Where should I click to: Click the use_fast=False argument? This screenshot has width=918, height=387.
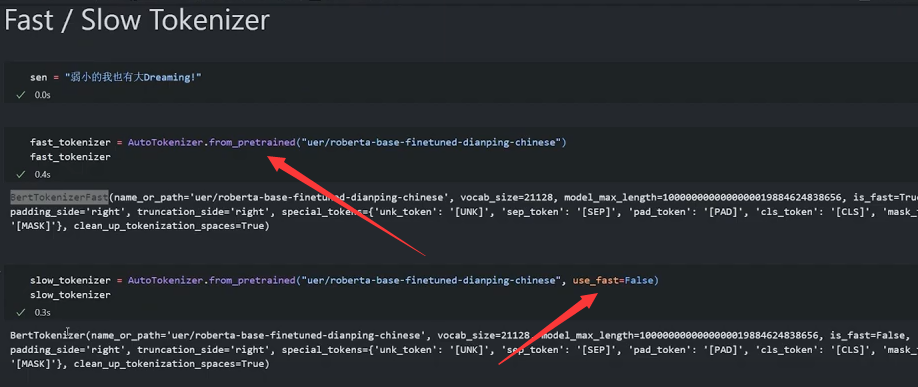click(x=613, y=281)
